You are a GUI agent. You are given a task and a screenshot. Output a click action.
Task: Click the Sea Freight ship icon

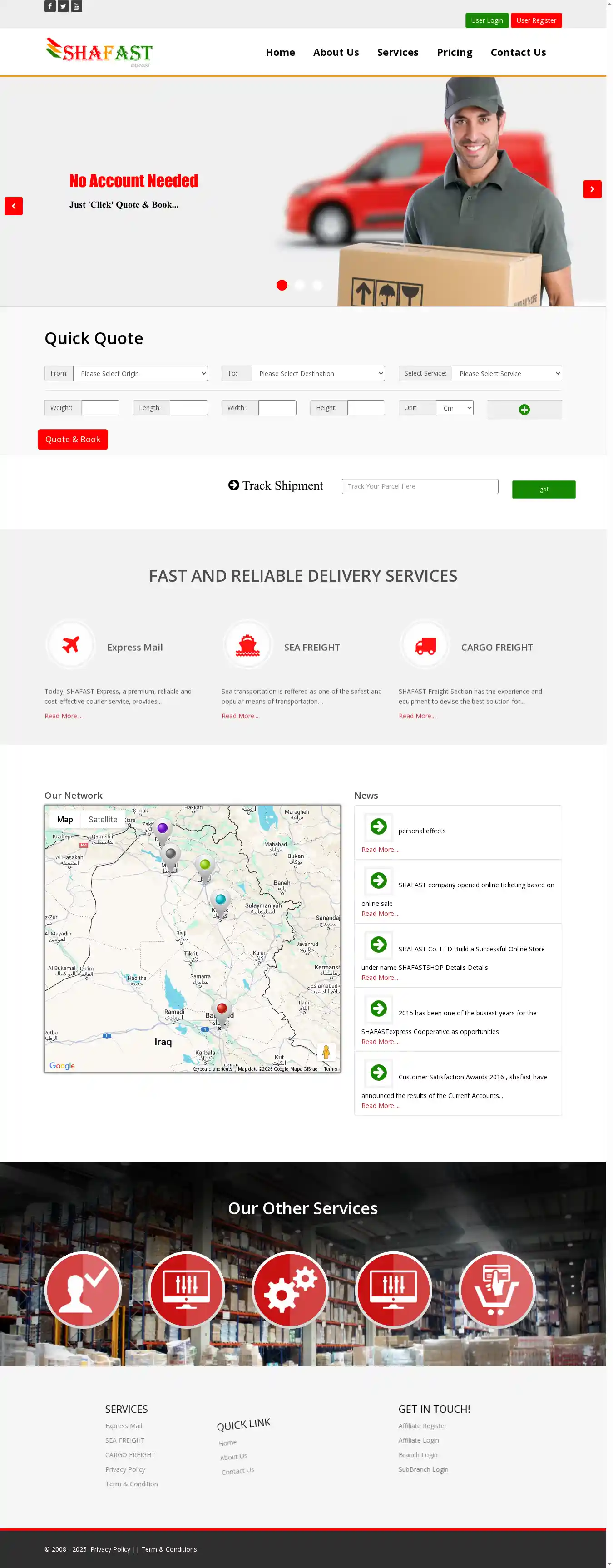click(248, 644)
